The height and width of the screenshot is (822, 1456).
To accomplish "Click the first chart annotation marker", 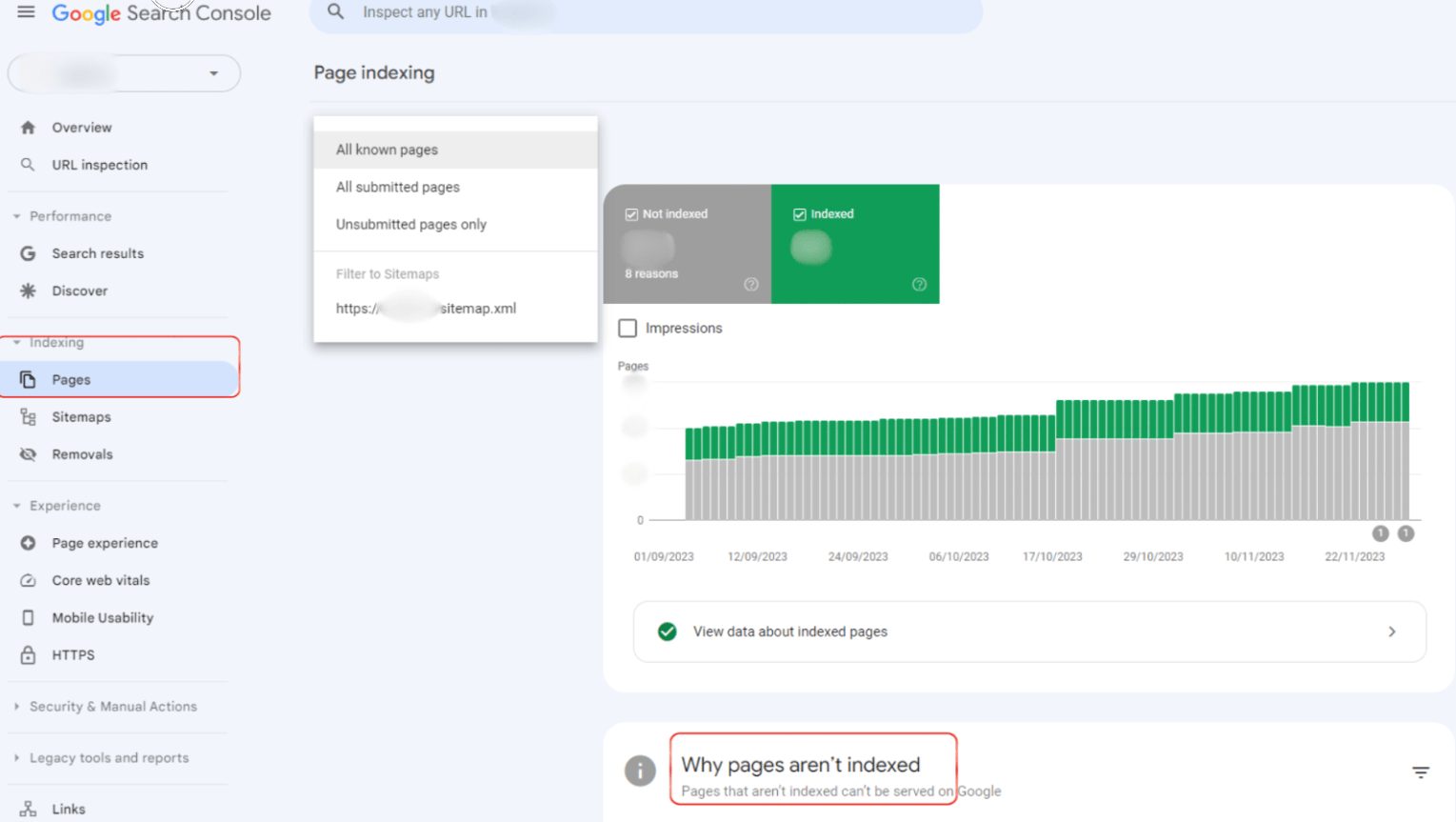I will [x=1381, y=533].
